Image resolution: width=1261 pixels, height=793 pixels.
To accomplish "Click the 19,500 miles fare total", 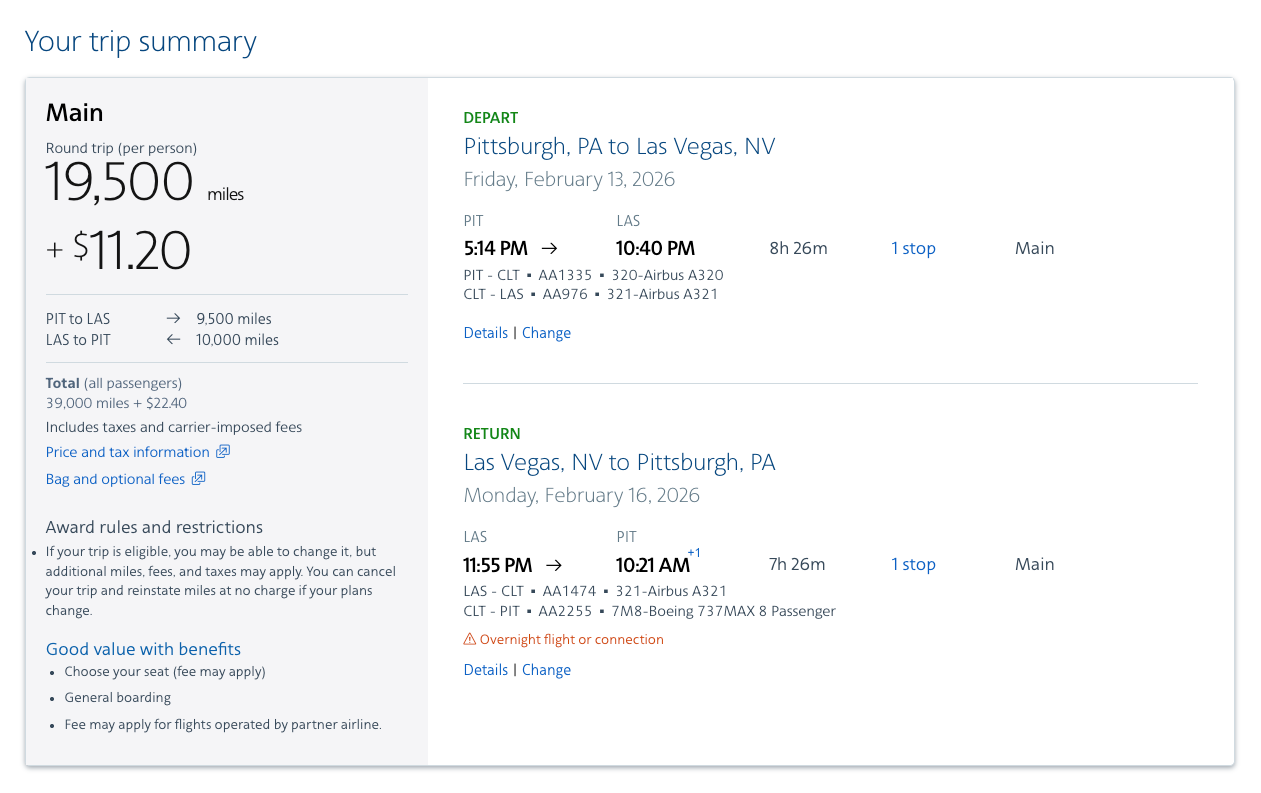I will coord(119,184).
